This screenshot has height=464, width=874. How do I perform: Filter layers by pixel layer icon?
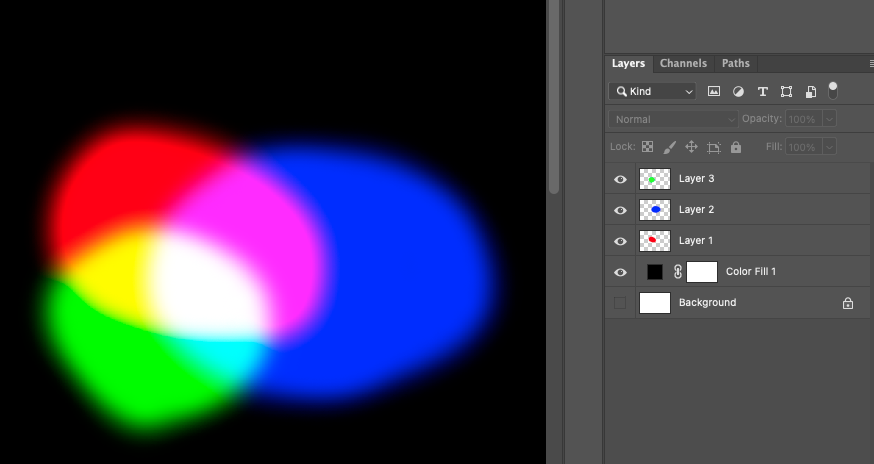[x=714, y=91]
